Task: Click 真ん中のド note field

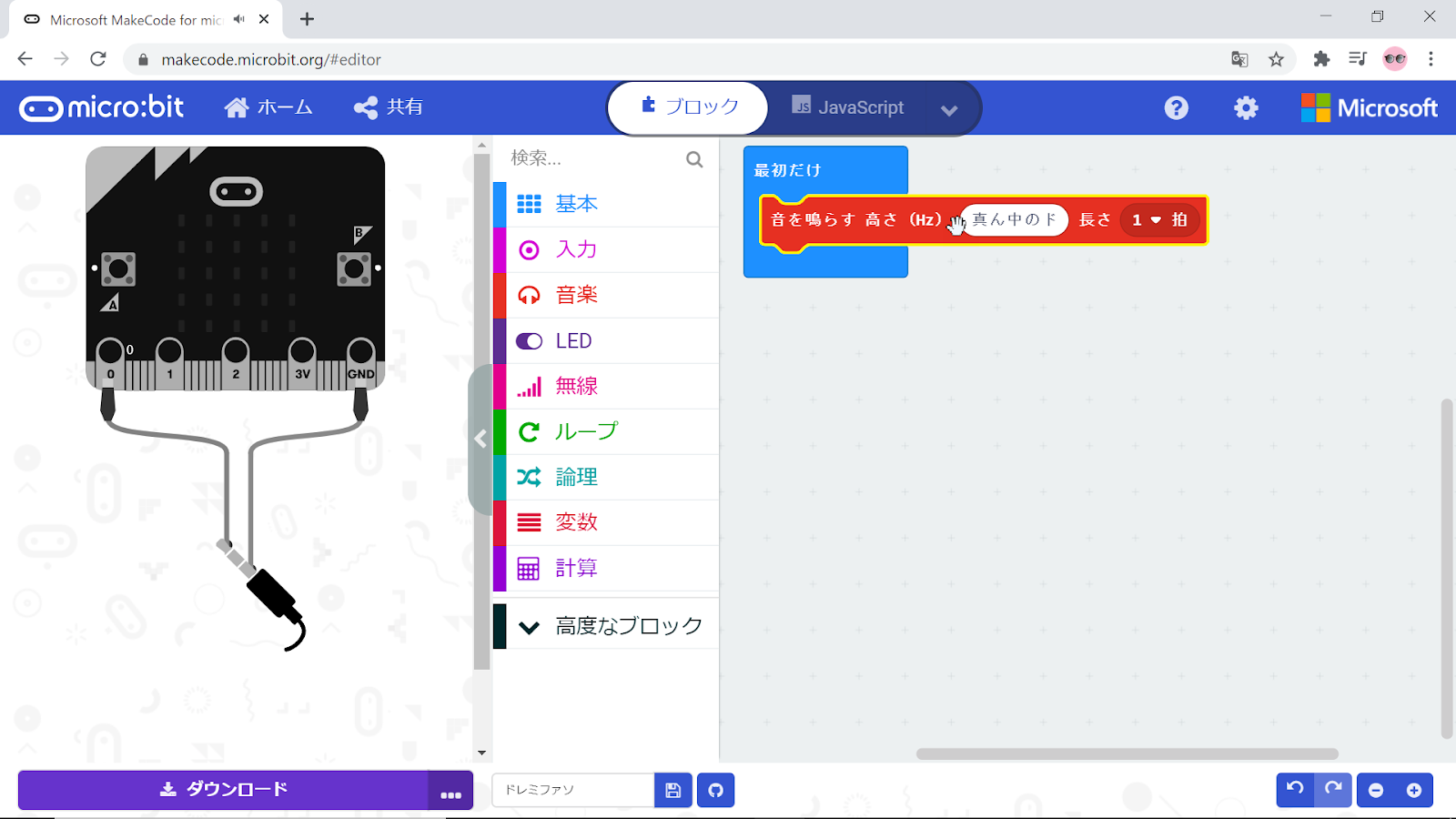Action: 1014,219
